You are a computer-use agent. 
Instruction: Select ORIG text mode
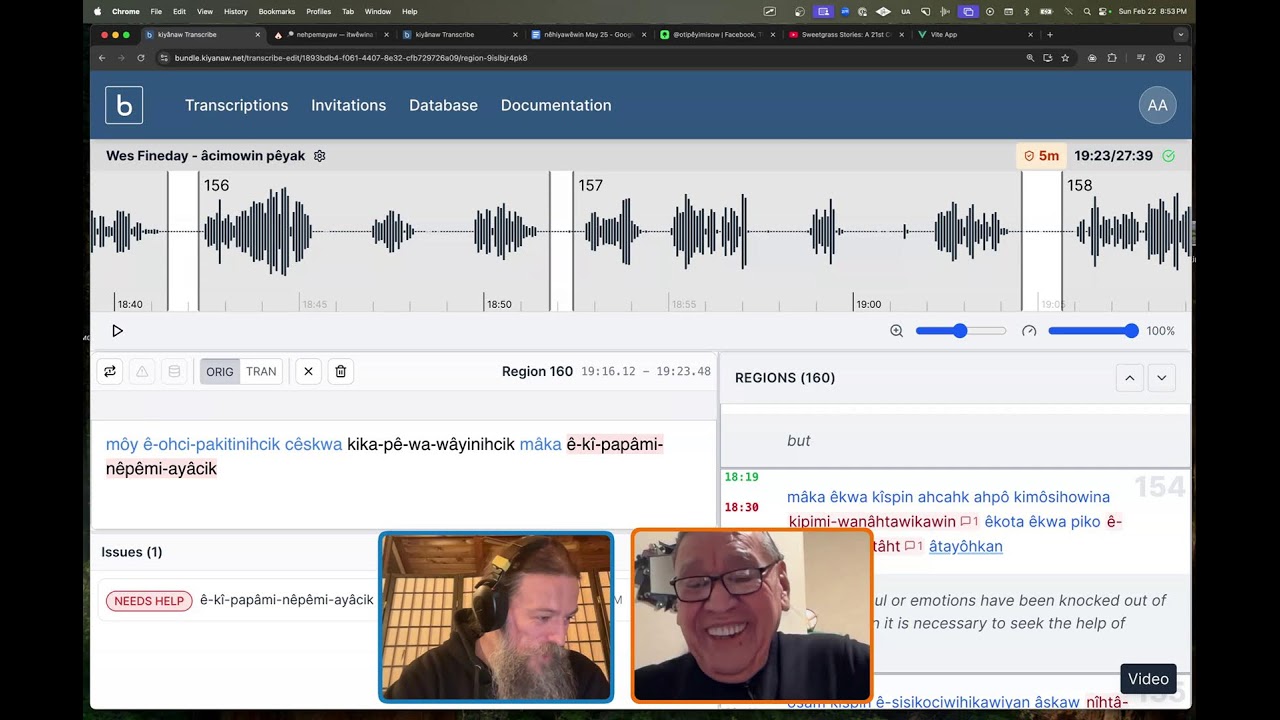coord(220,371)
